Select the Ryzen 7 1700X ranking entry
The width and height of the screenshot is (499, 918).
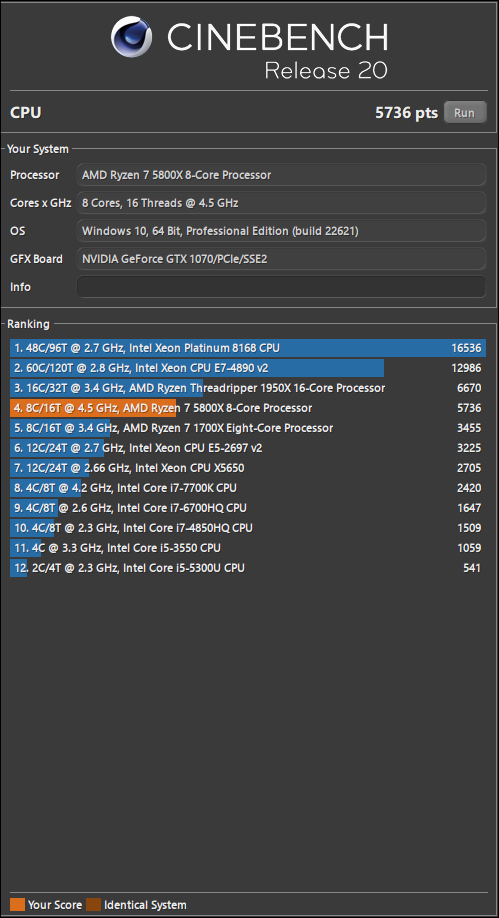(x=248, y=428)
